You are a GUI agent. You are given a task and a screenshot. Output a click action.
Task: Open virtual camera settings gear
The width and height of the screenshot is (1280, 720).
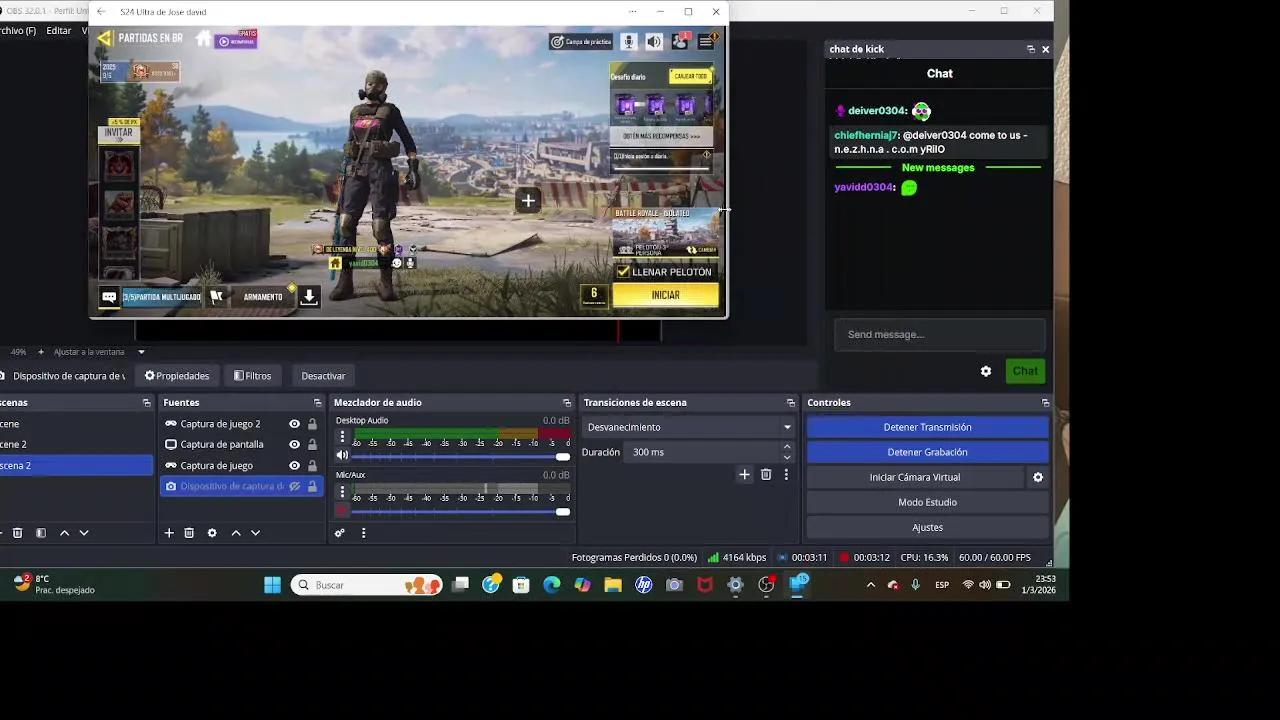coord(1038,477)
